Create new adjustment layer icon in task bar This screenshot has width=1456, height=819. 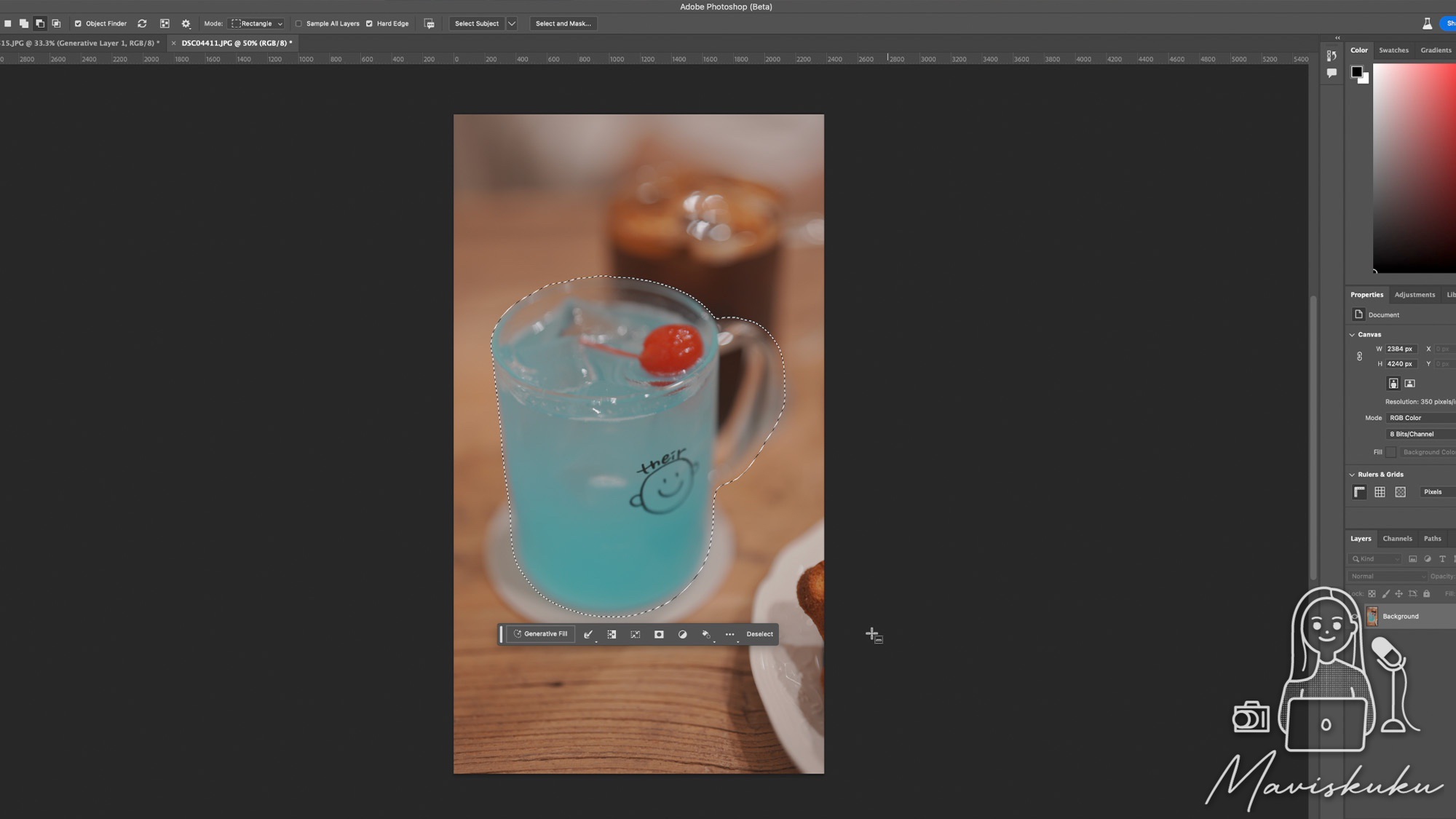click(682, 634)
